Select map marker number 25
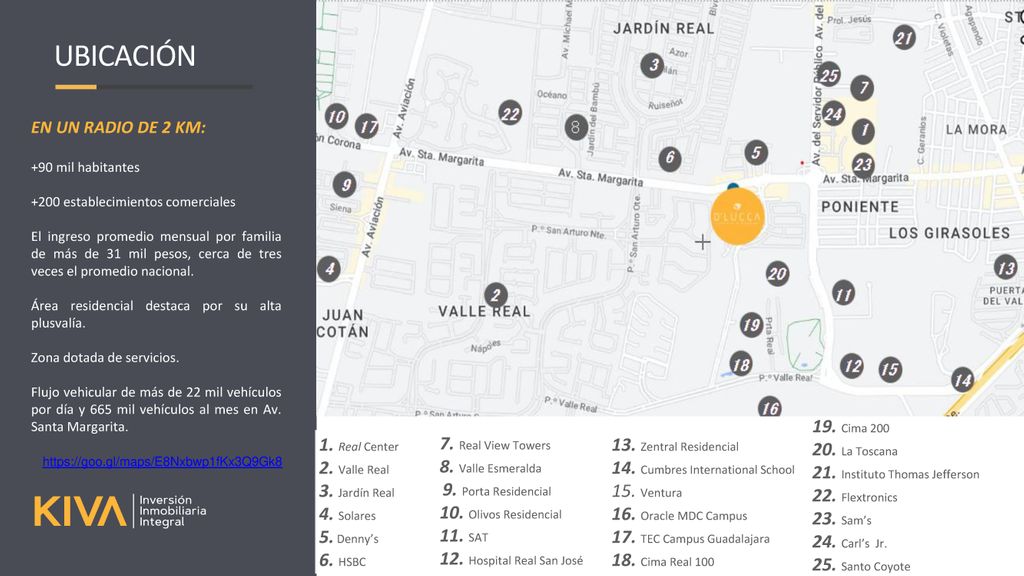Viewport: 1024px width, 576px height. click(x=829, y=75)
